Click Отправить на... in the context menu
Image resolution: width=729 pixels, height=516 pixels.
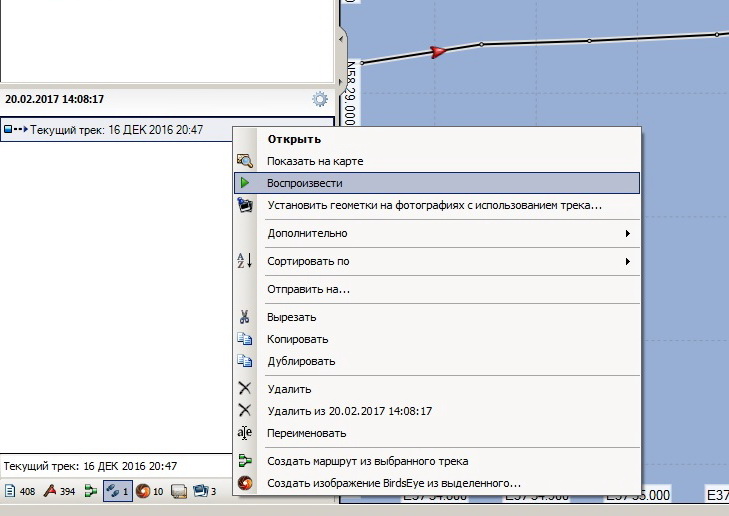click(308, 289)
